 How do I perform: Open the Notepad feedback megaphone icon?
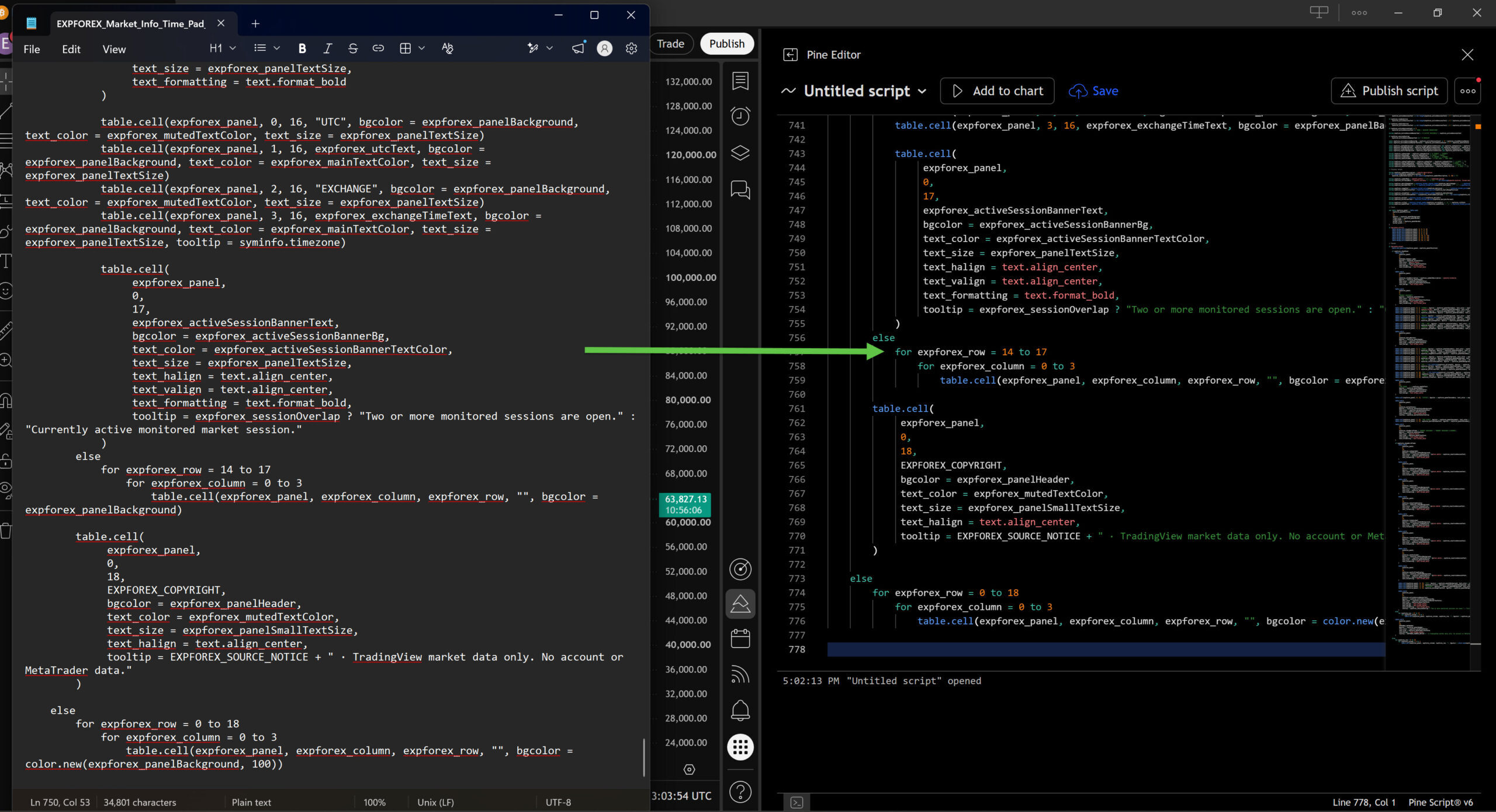578,48
